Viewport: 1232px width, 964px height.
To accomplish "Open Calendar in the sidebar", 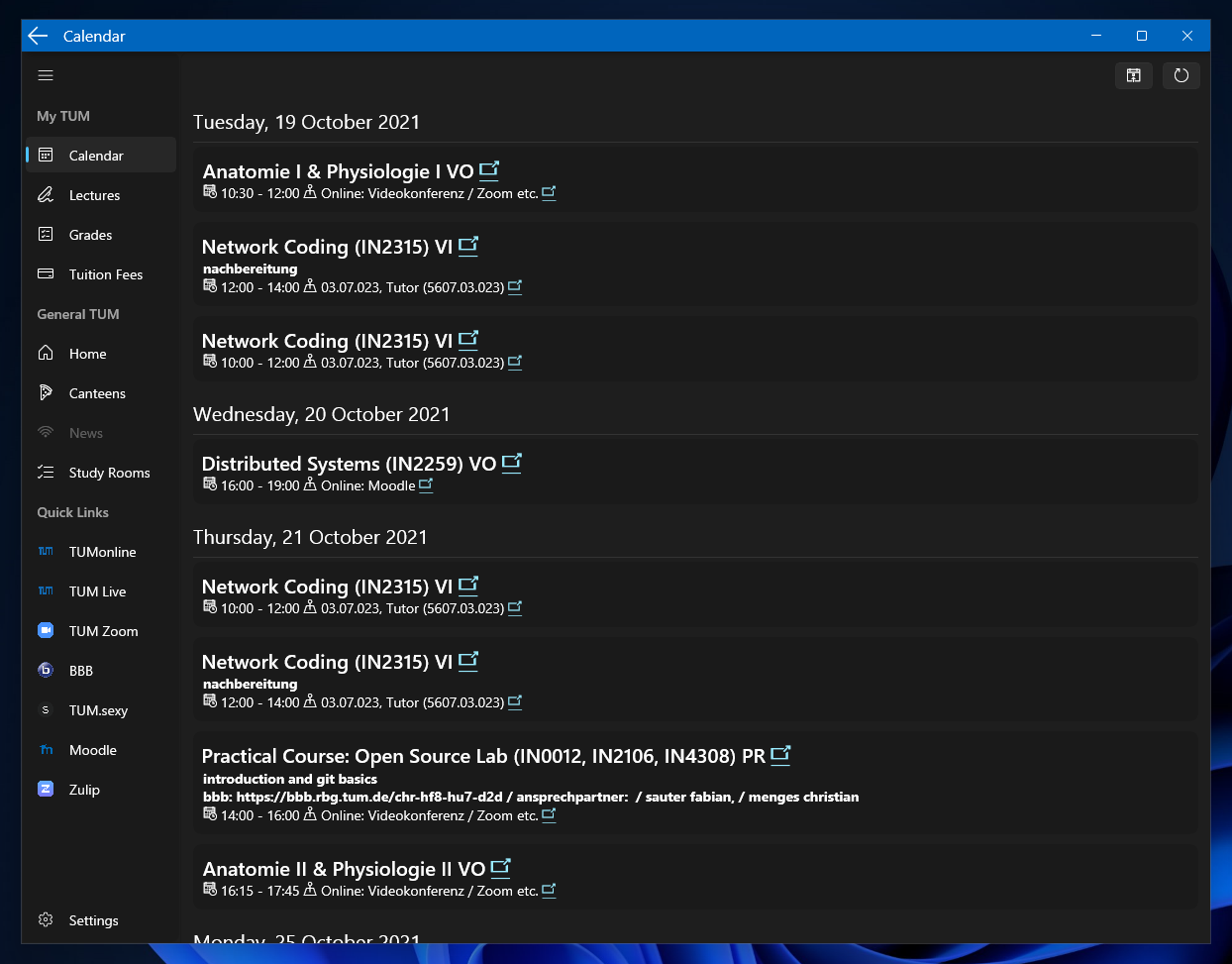I will [x=101, y=156].
